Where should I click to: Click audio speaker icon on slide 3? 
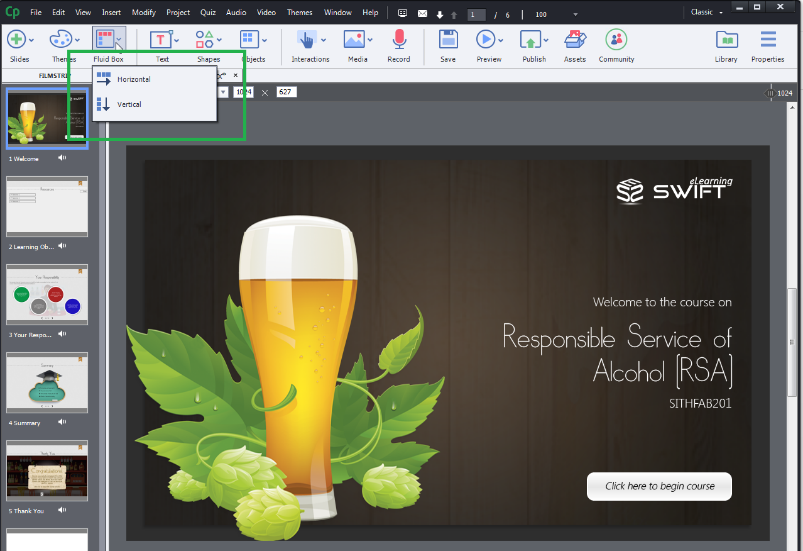pyautogui.click(x=62, y=334)
